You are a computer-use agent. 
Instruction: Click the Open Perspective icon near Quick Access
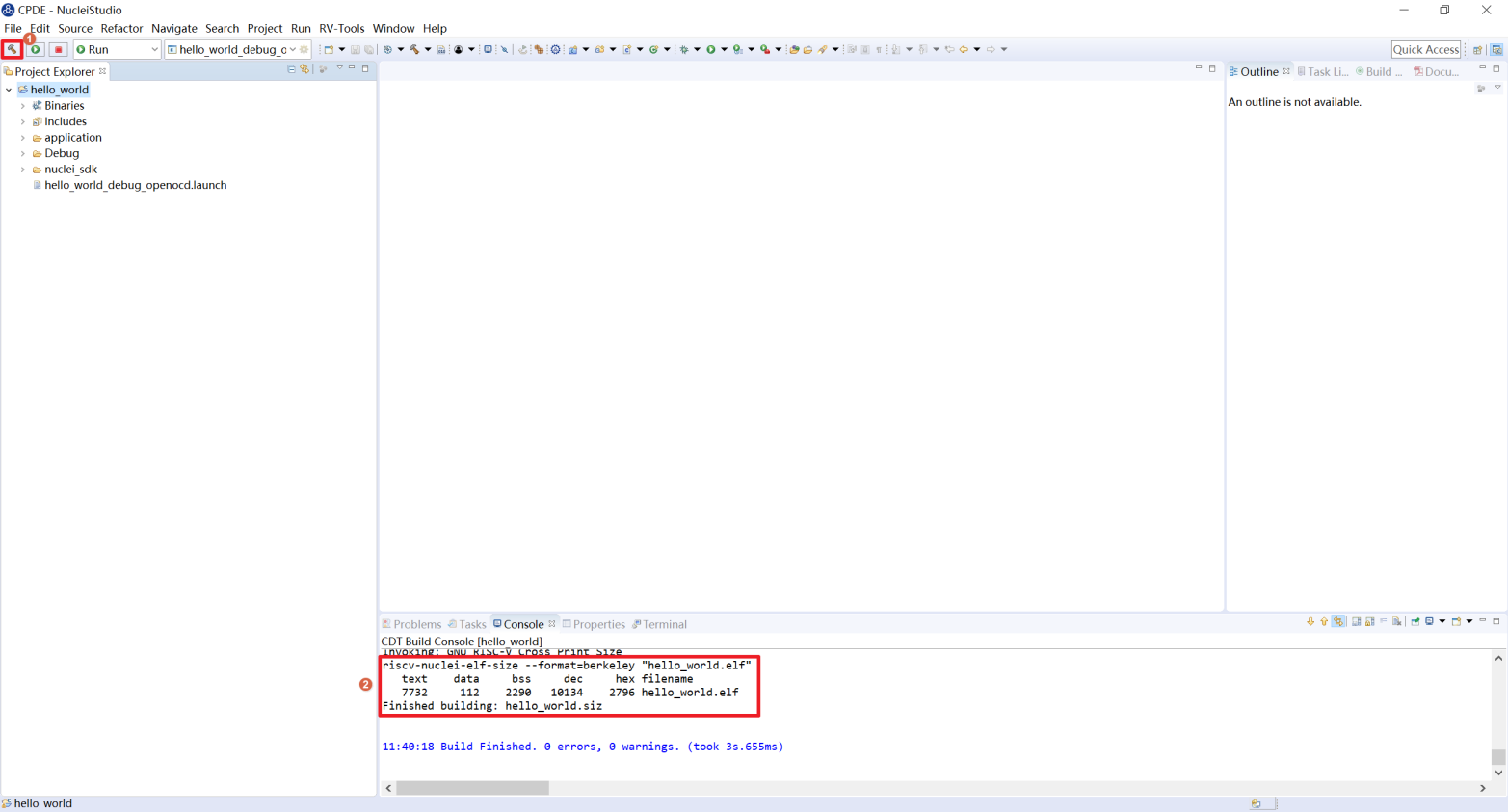1478,49
